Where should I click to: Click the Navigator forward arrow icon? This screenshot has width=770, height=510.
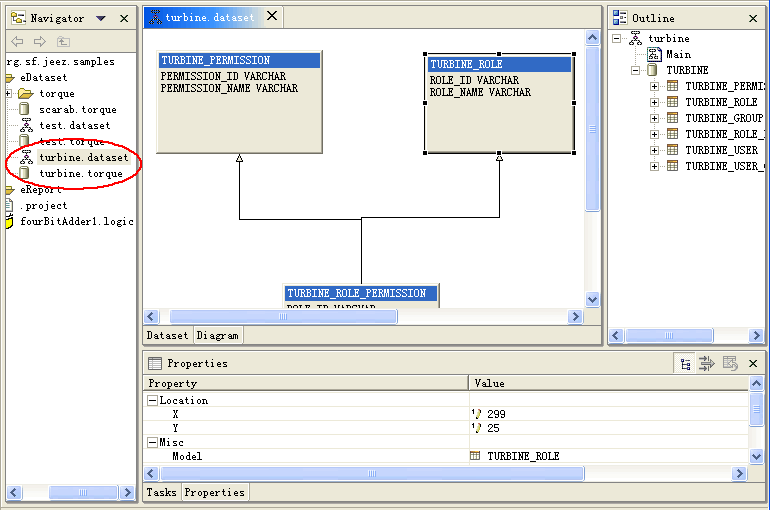coord(40,41)
